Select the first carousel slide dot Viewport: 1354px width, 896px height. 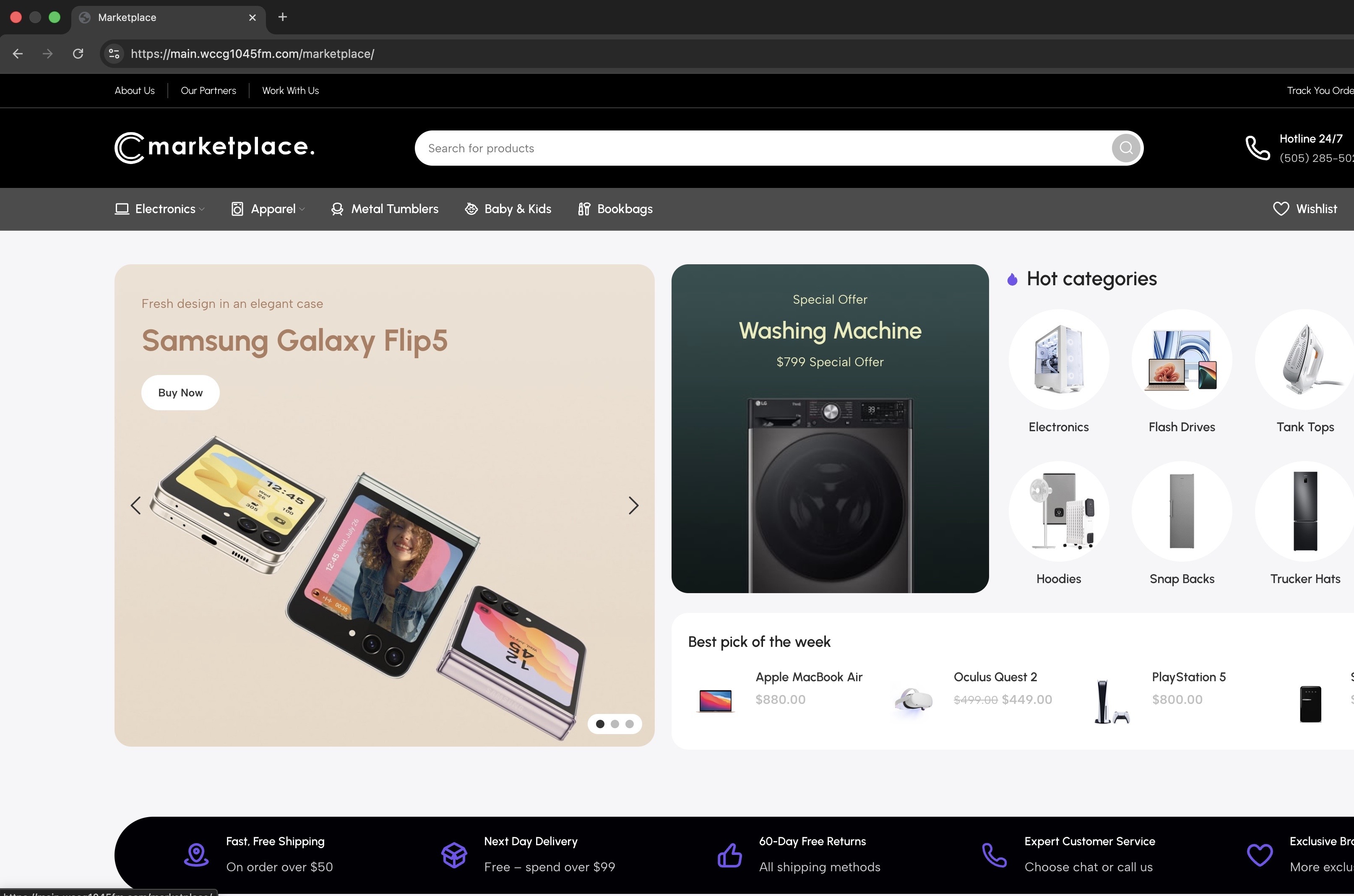(x=600, y=724)
